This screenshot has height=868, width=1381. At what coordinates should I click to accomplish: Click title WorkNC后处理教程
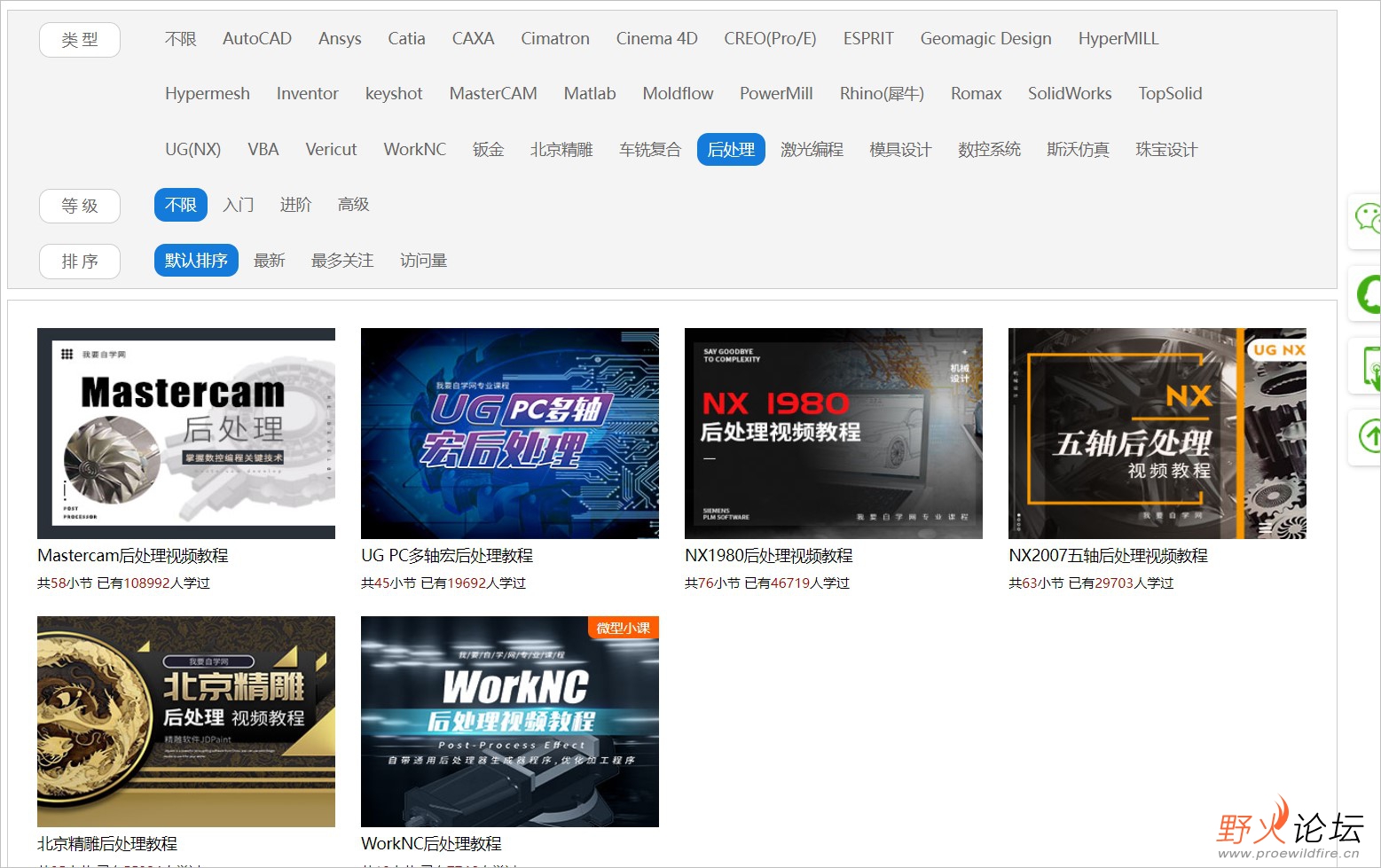(x=432, y=844)
